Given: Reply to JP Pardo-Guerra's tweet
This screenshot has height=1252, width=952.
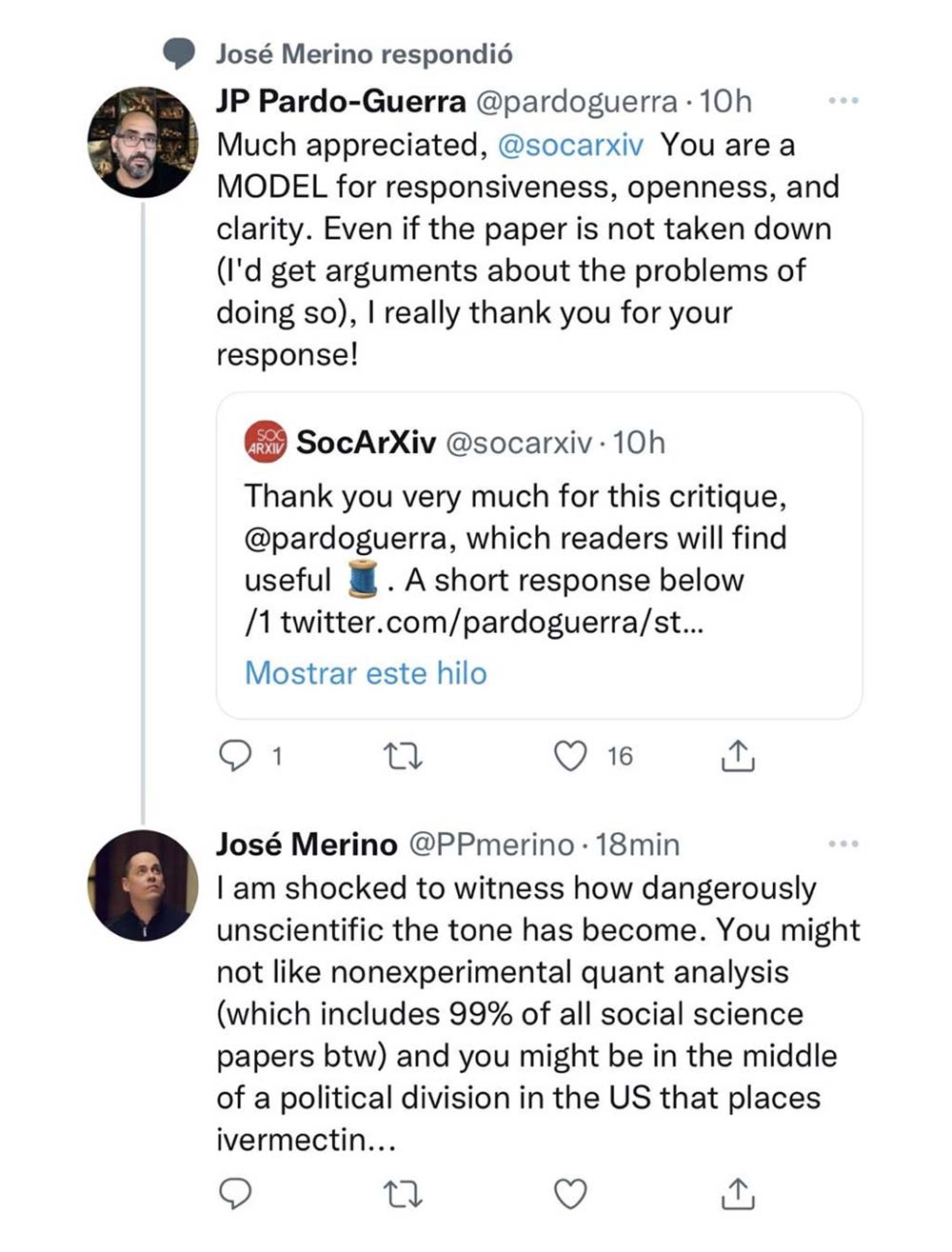Looking at the screenshot, I should click(x=235, y=756).
